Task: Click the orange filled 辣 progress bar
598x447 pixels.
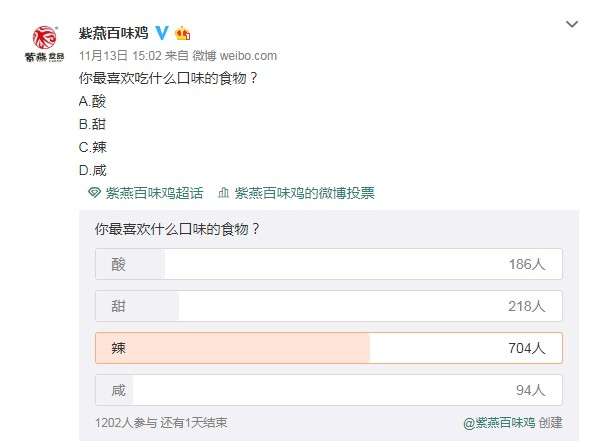Action: 232,348
